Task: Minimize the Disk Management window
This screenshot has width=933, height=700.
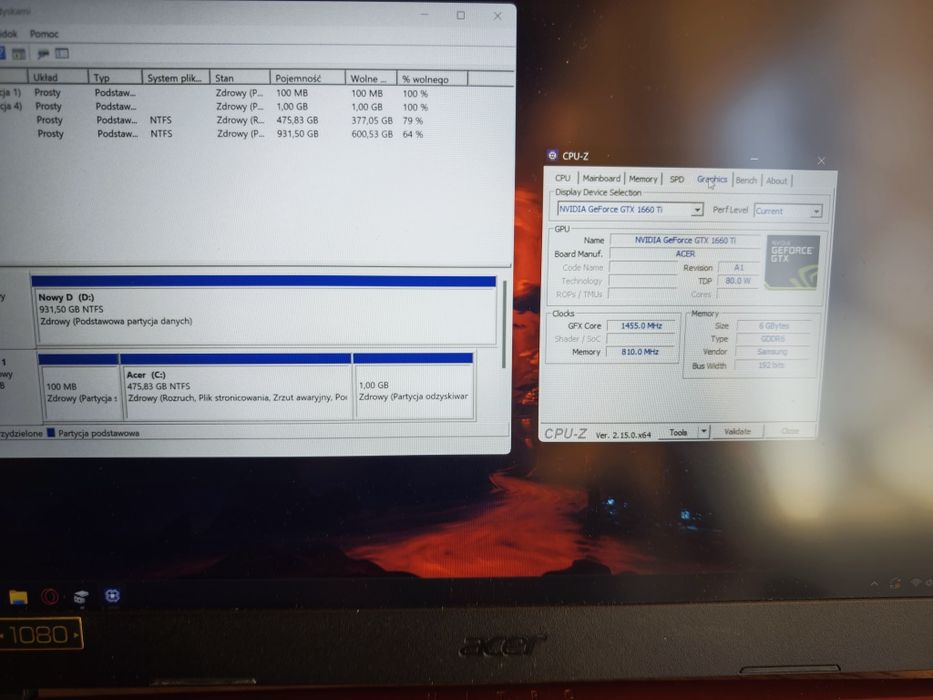Action: [x=424, y=15]
